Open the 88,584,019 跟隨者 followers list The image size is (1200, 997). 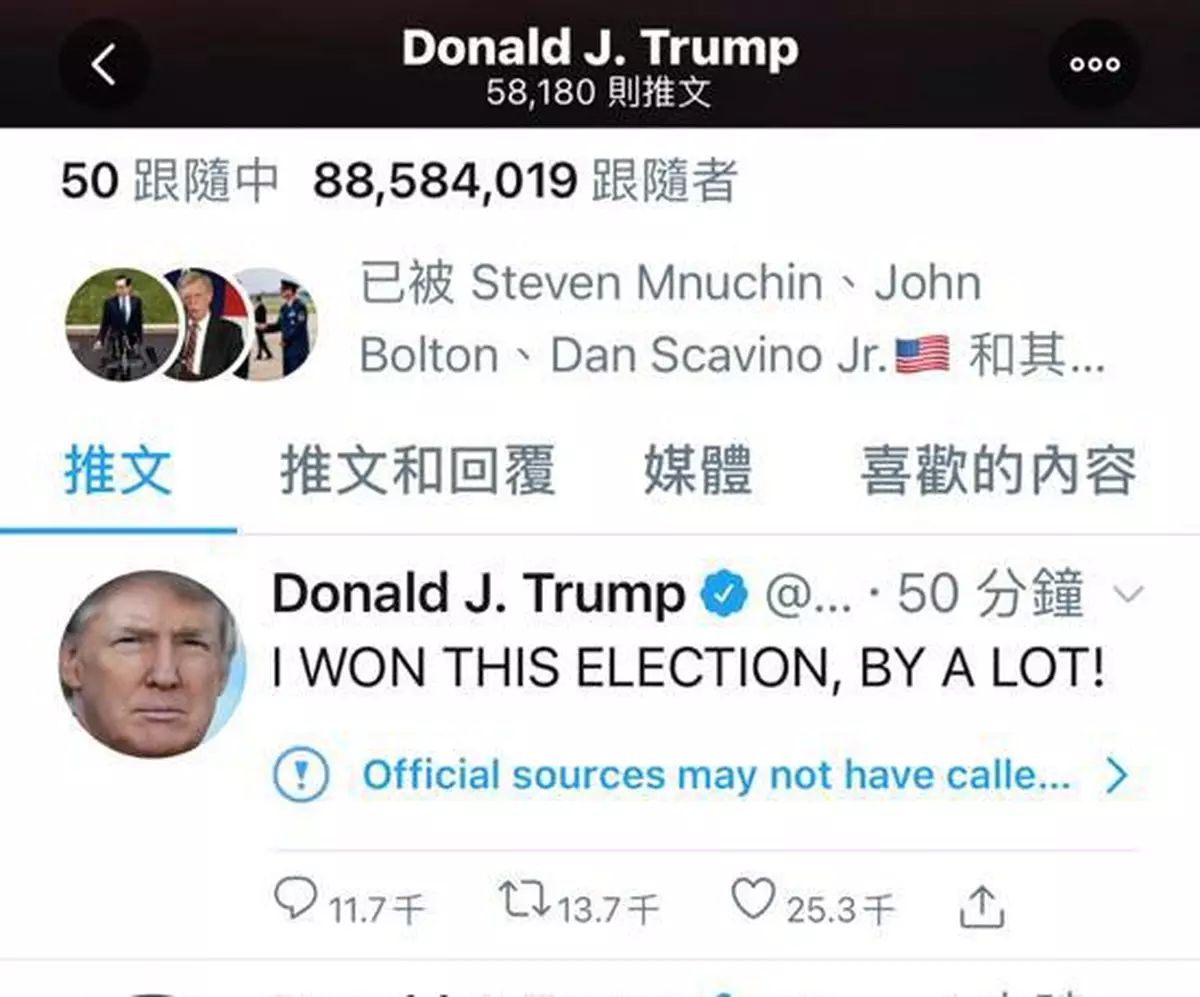tap(526, 182)
